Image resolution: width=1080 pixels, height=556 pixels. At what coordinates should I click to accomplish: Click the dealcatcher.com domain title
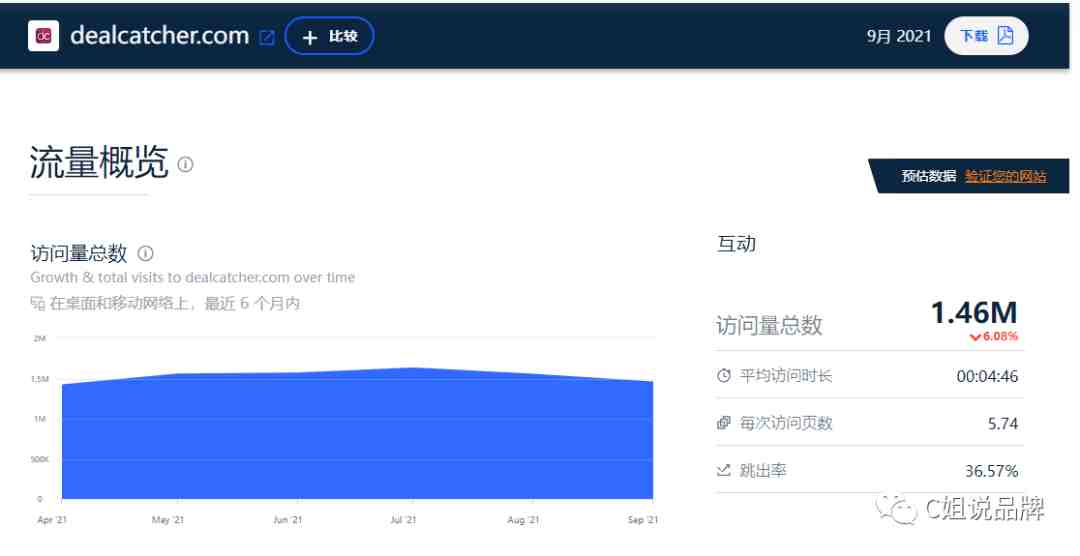[x=159, y=36]
